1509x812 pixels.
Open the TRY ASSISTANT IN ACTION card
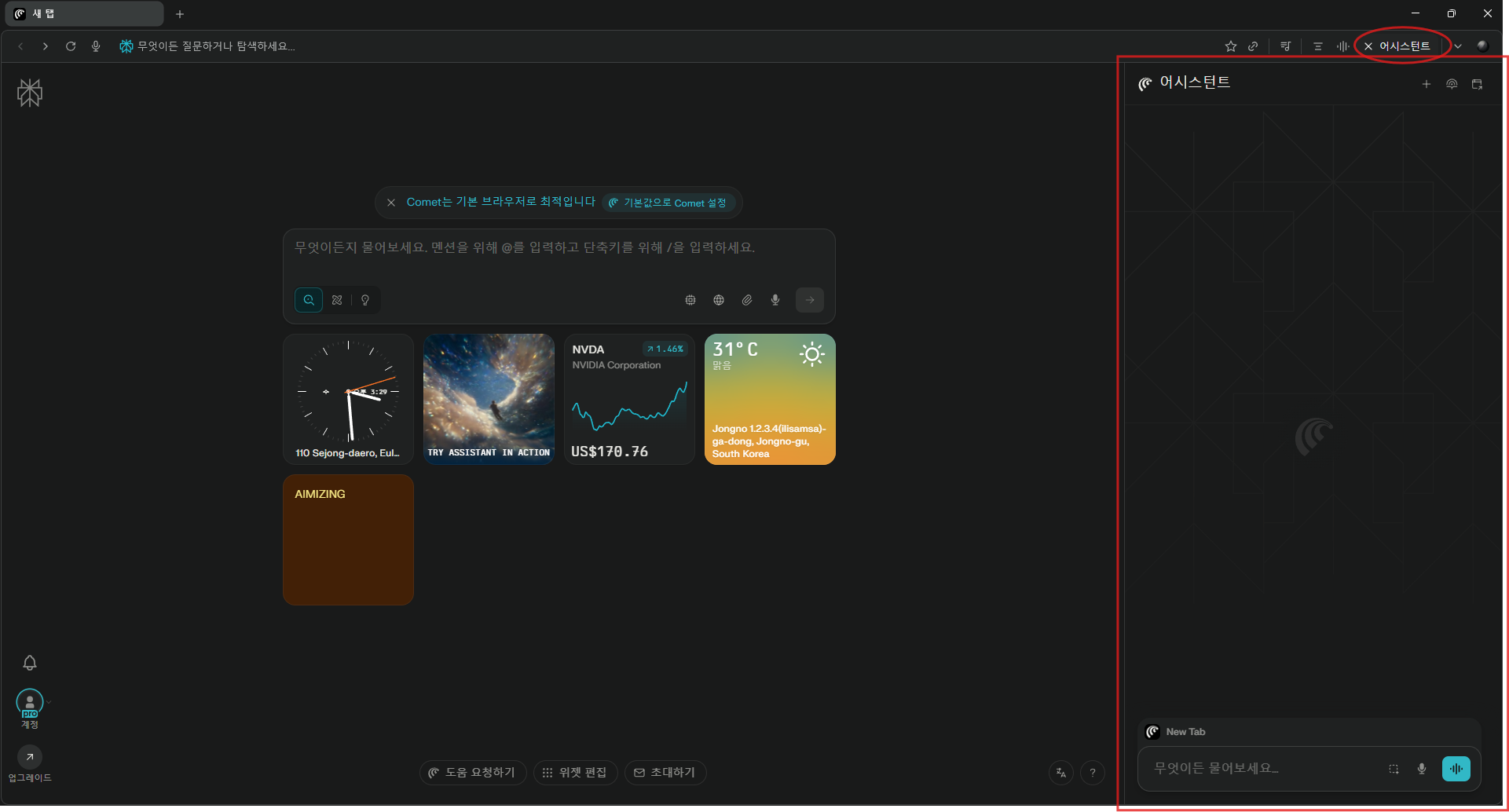[489, 399]
